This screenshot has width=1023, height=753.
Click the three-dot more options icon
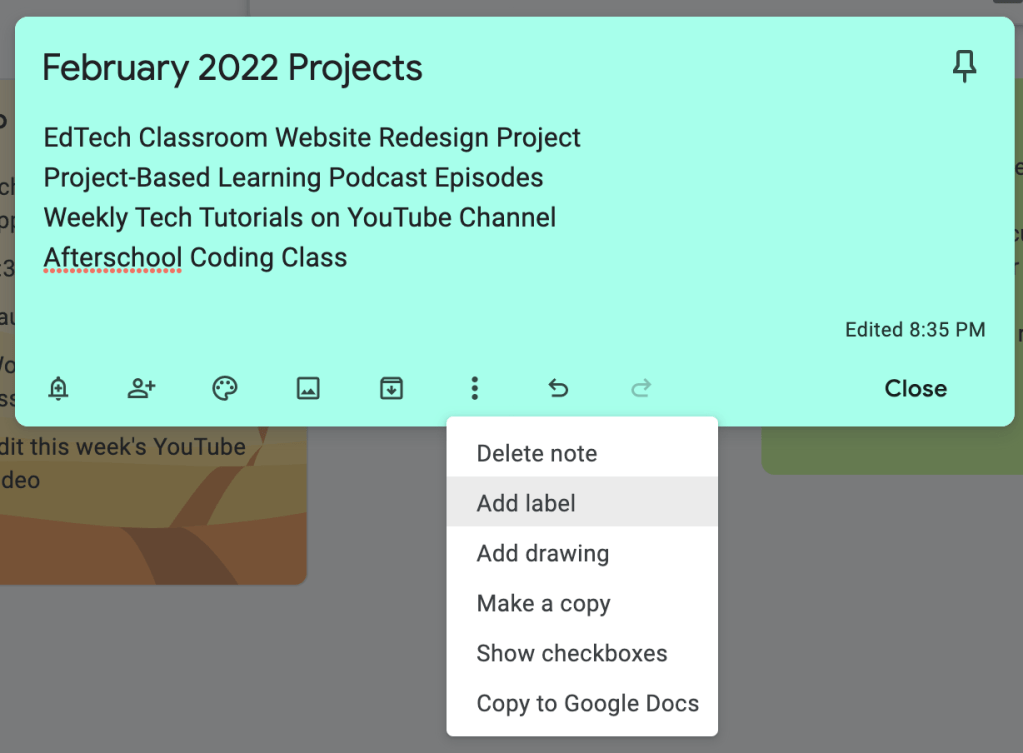point(475,389)
